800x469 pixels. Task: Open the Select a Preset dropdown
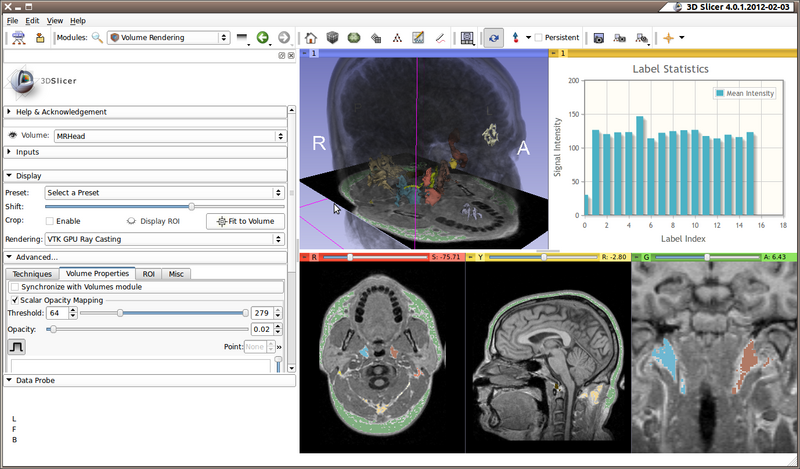pyautogui.click(x=164, y=193)
